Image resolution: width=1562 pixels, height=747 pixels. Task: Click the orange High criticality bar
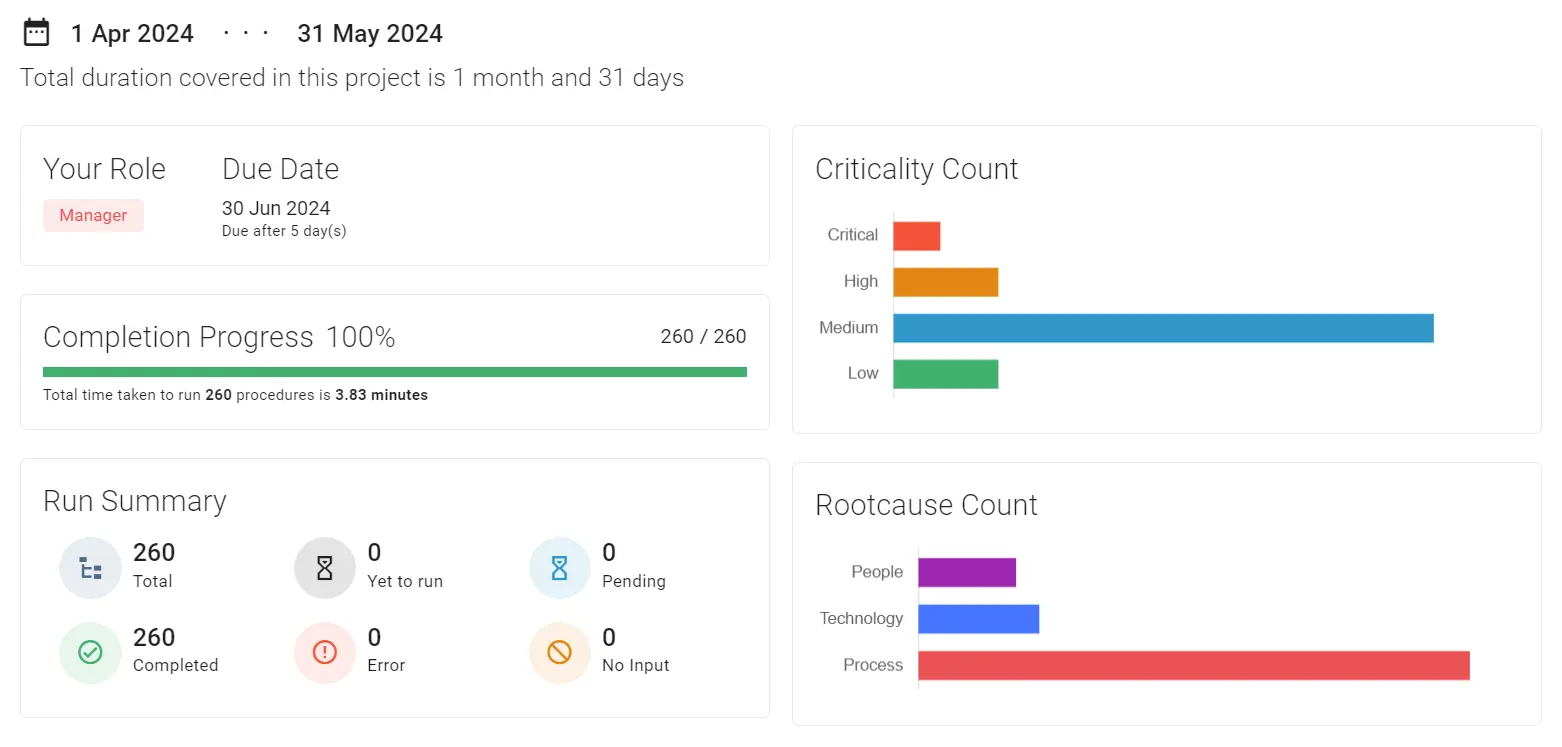[945, 282]
